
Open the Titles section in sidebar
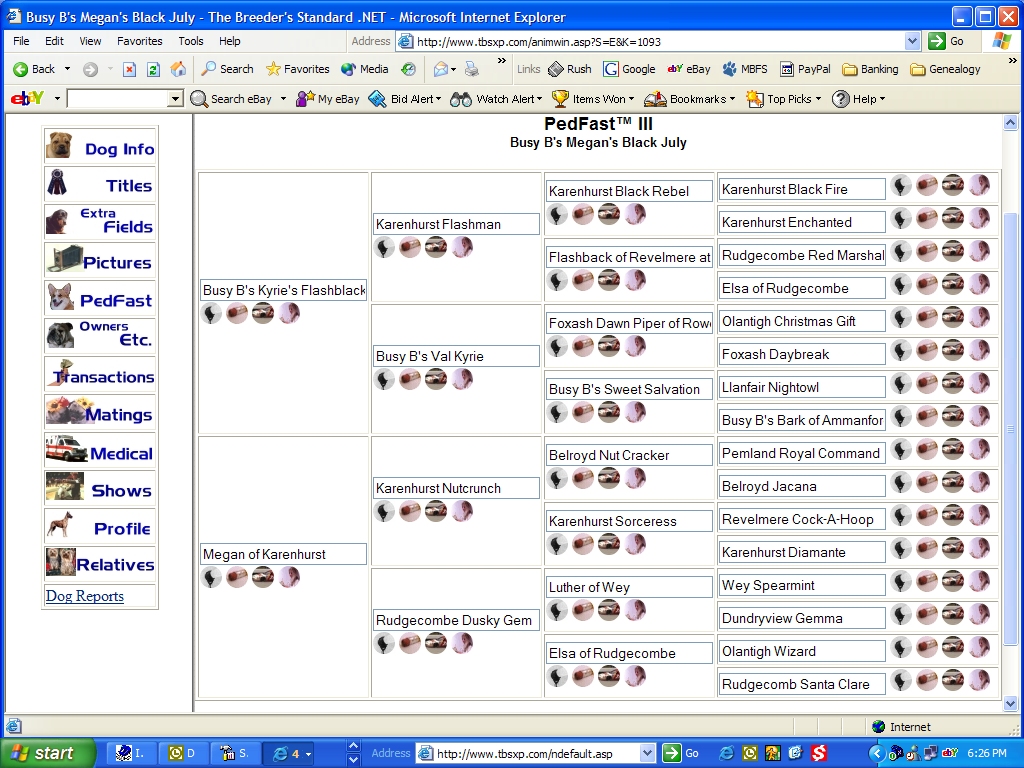click(x=100, y=185)
